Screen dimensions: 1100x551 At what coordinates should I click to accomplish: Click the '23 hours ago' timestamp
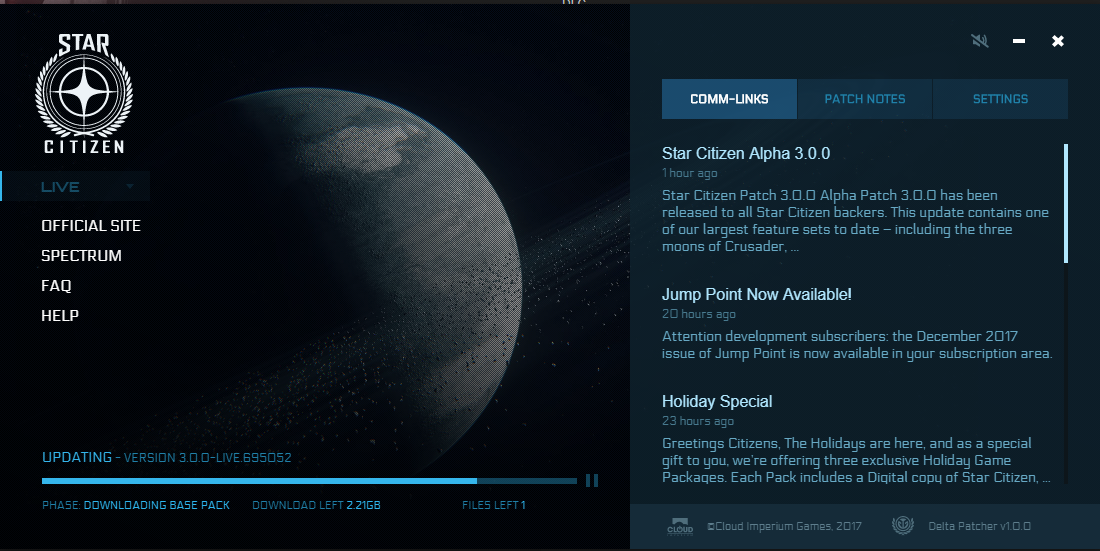[x=698, y=421]
